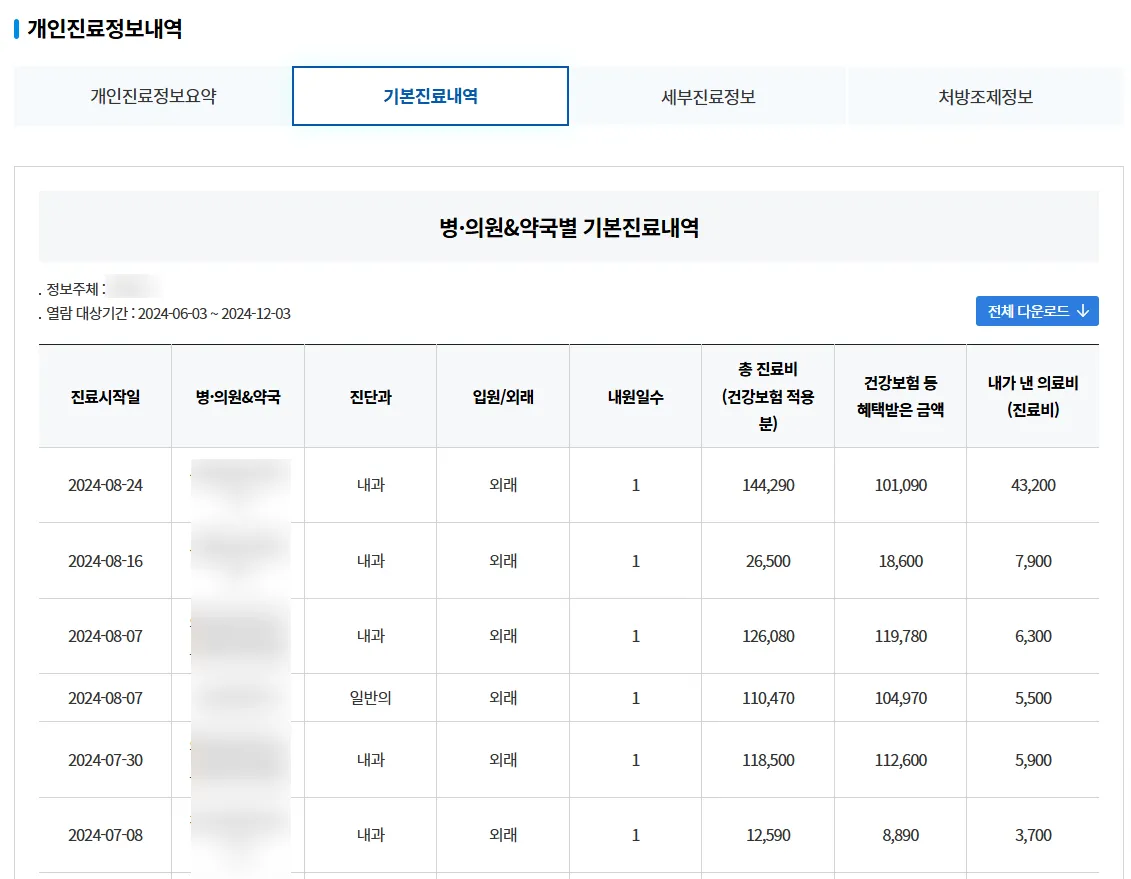Select the 2024-08-24 treatment row
Image resolution: width=1131 pixels, height=879 pixels.
(x=104, y=485)
